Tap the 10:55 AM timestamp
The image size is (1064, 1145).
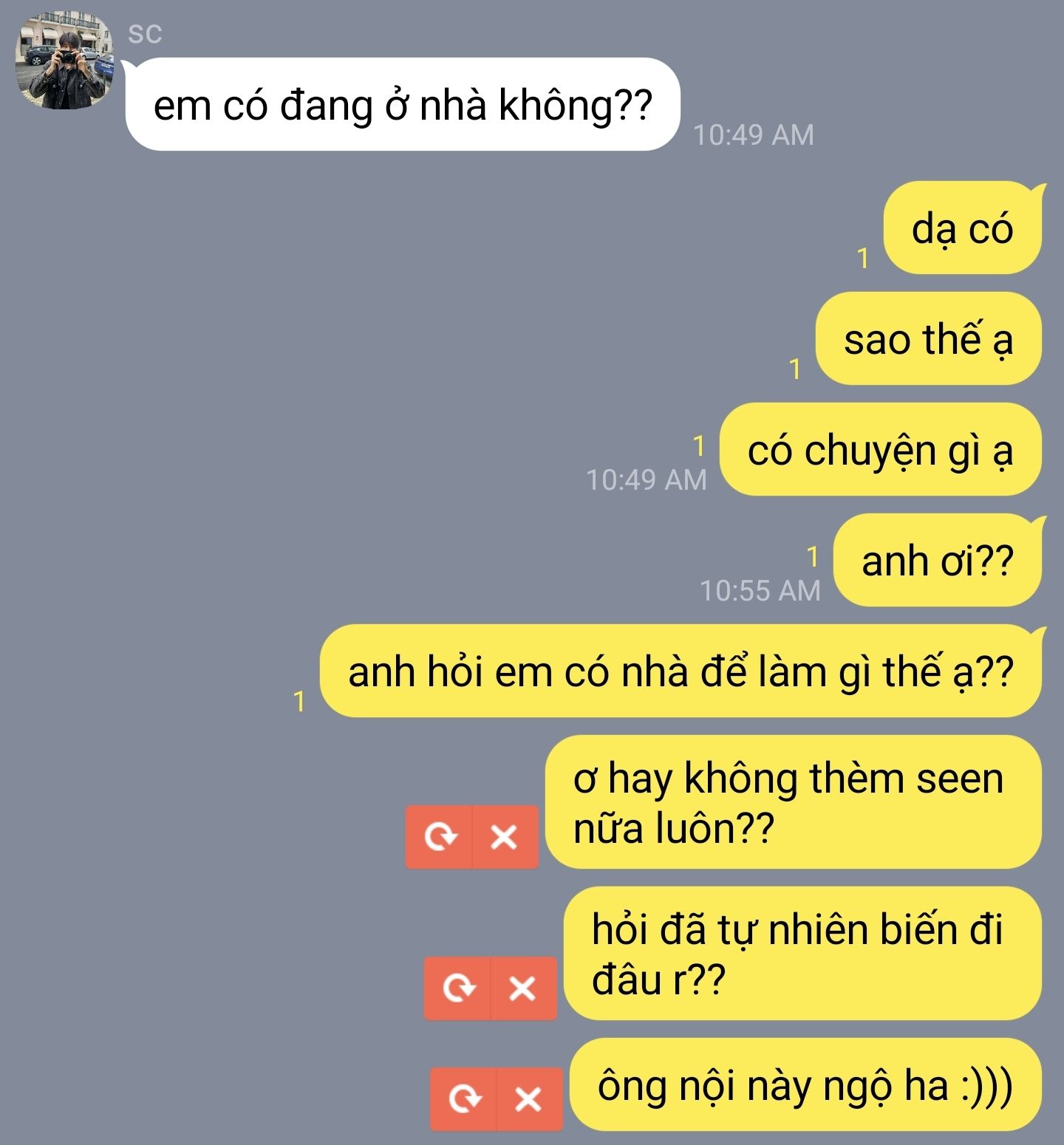760,590
